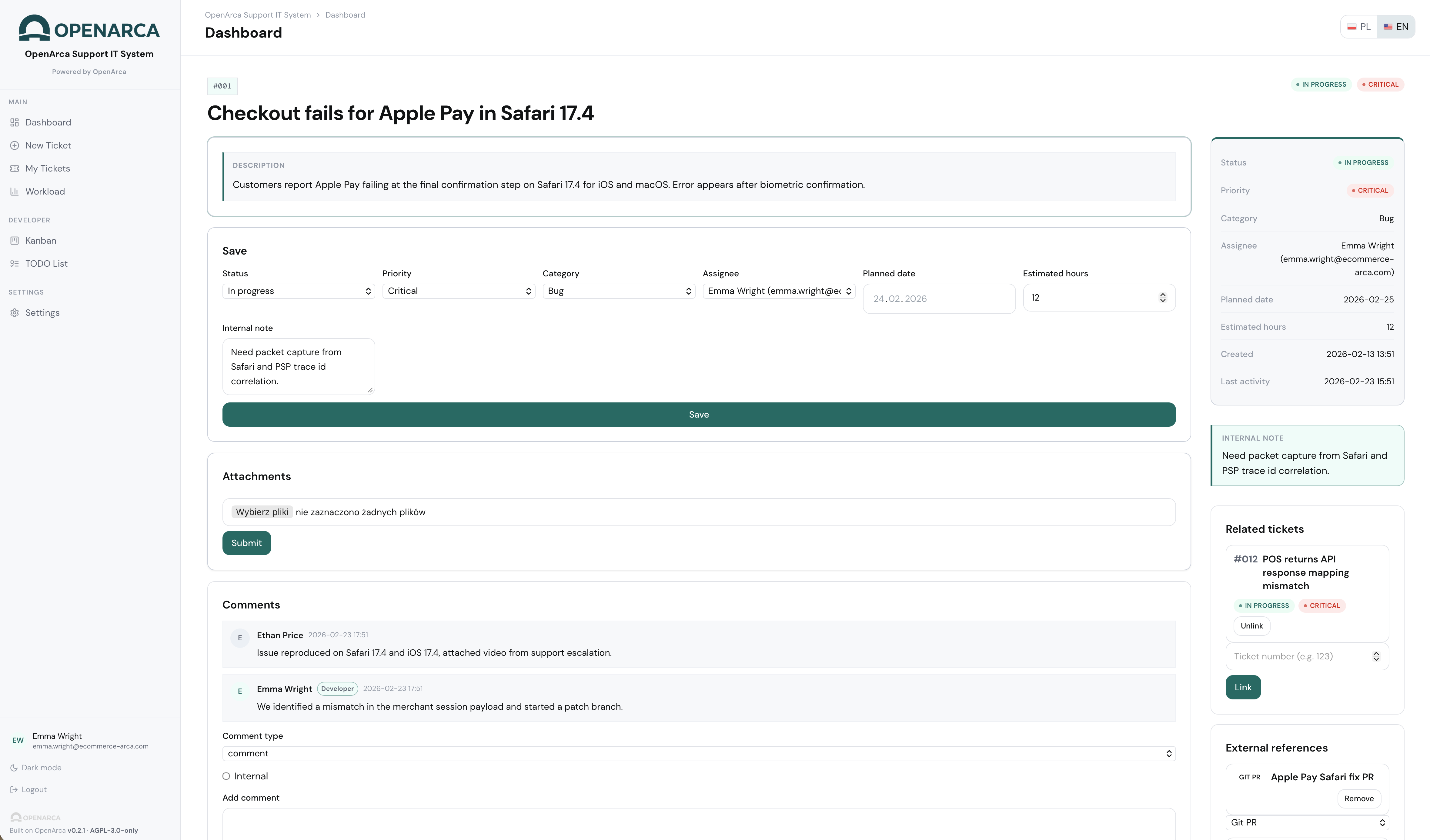The width and height of the screenshot is (1430, 840).
Task: Toggle Dark mode in sidebar
Action: [36, 767]
